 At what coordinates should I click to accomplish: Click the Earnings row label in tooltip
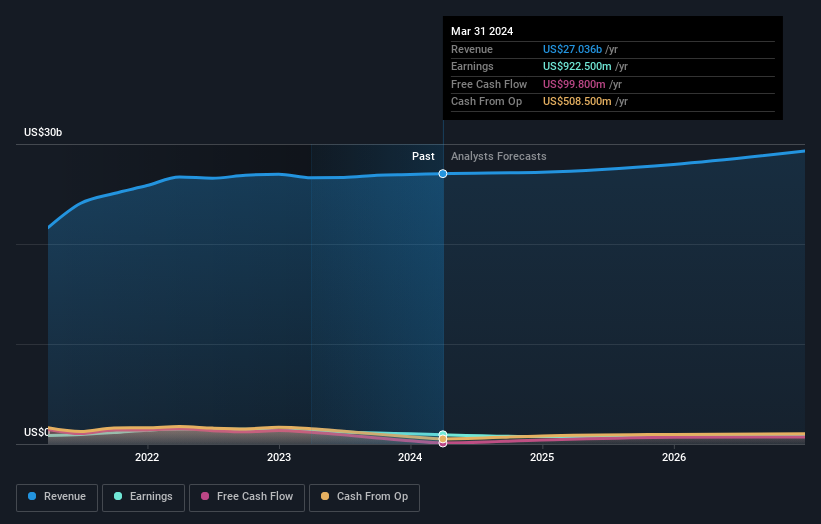472,66
